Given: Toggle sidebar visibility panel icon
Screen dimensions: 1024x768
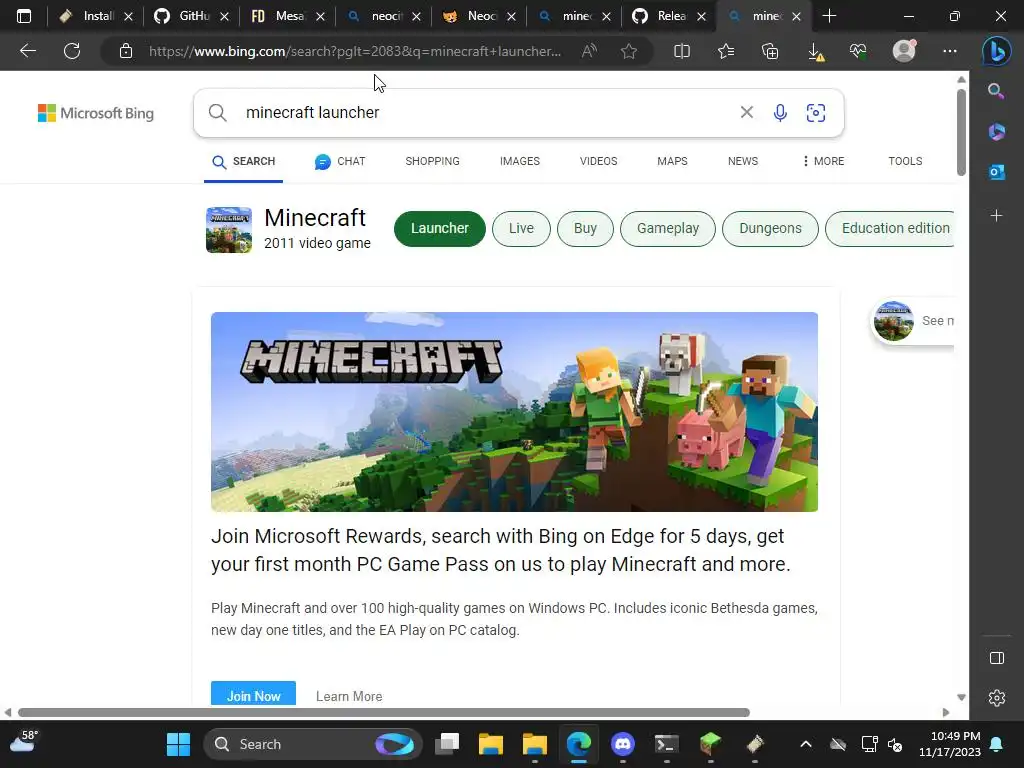Looking at the screenshot, I should coord(997,658).
